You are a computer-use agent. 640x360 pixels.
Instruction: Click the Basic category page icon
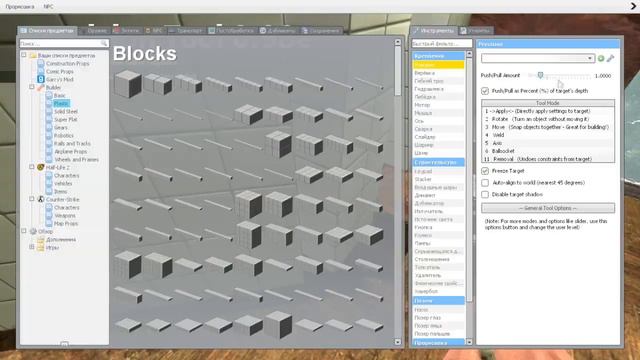click(x=49, y=96)
